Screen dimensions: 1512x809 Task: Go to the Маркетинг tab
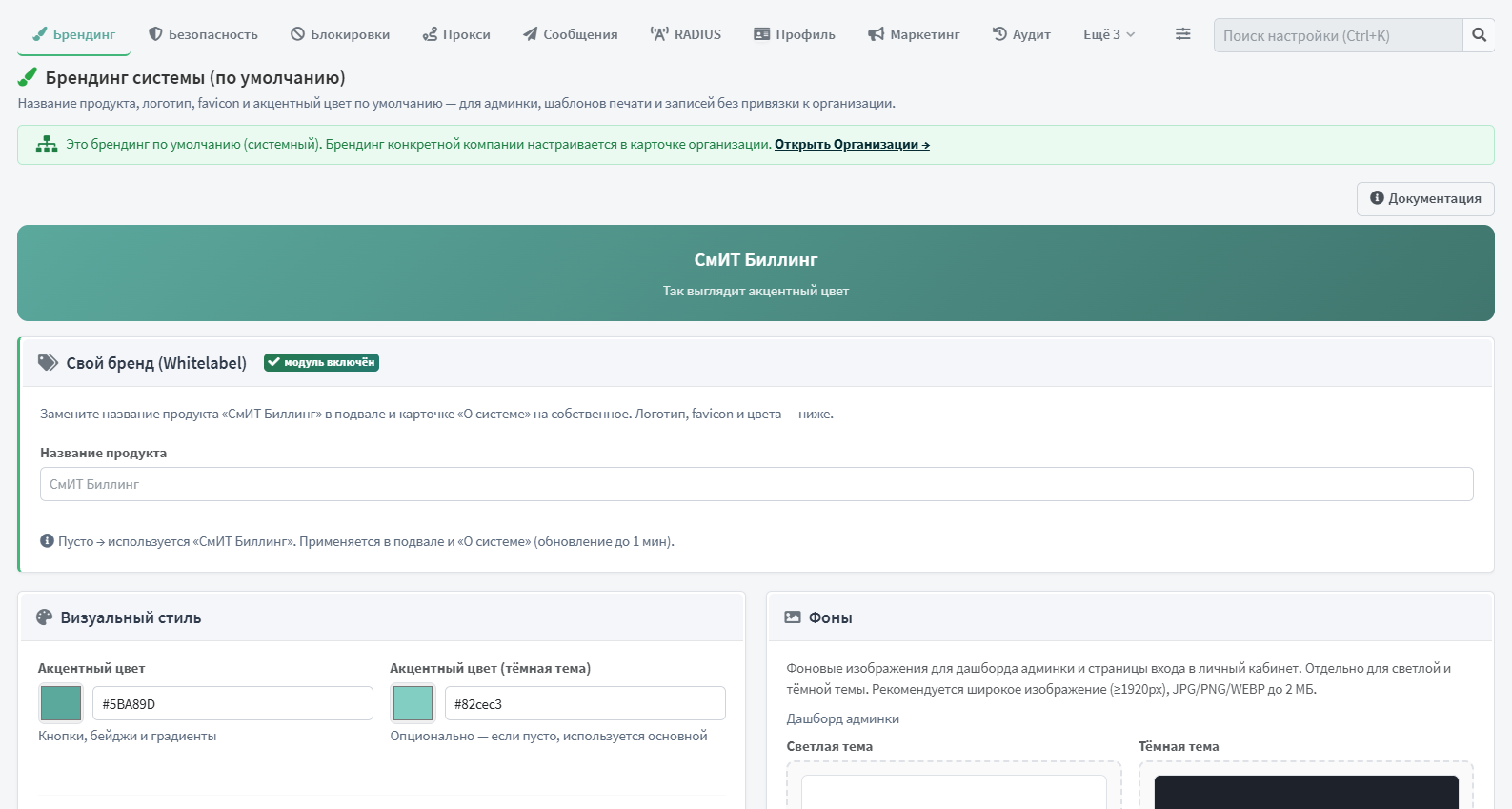pyautogui.click(x=914, y=34)
